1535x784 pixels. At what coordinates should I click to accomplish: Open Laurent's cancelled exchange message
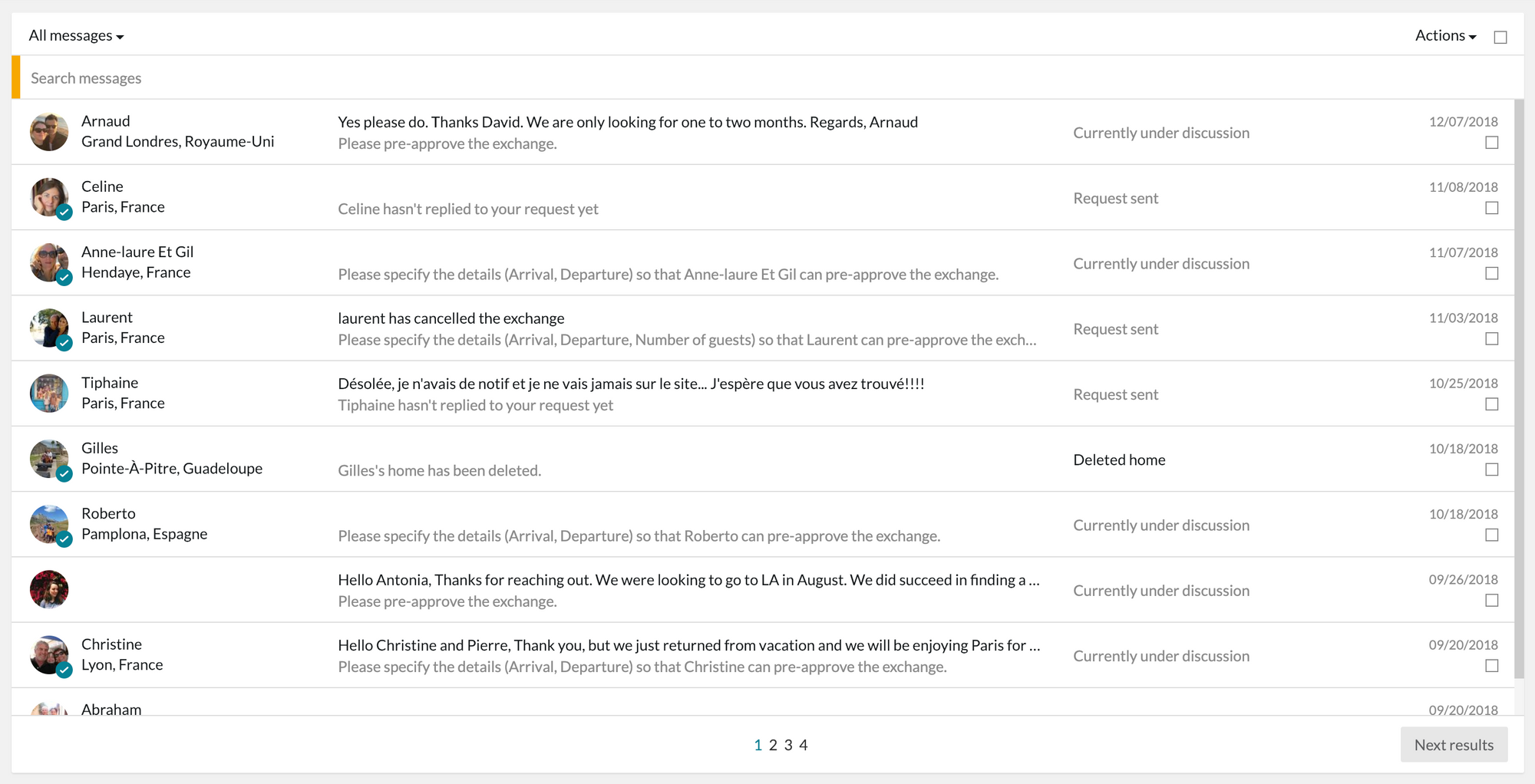[451, 318]
